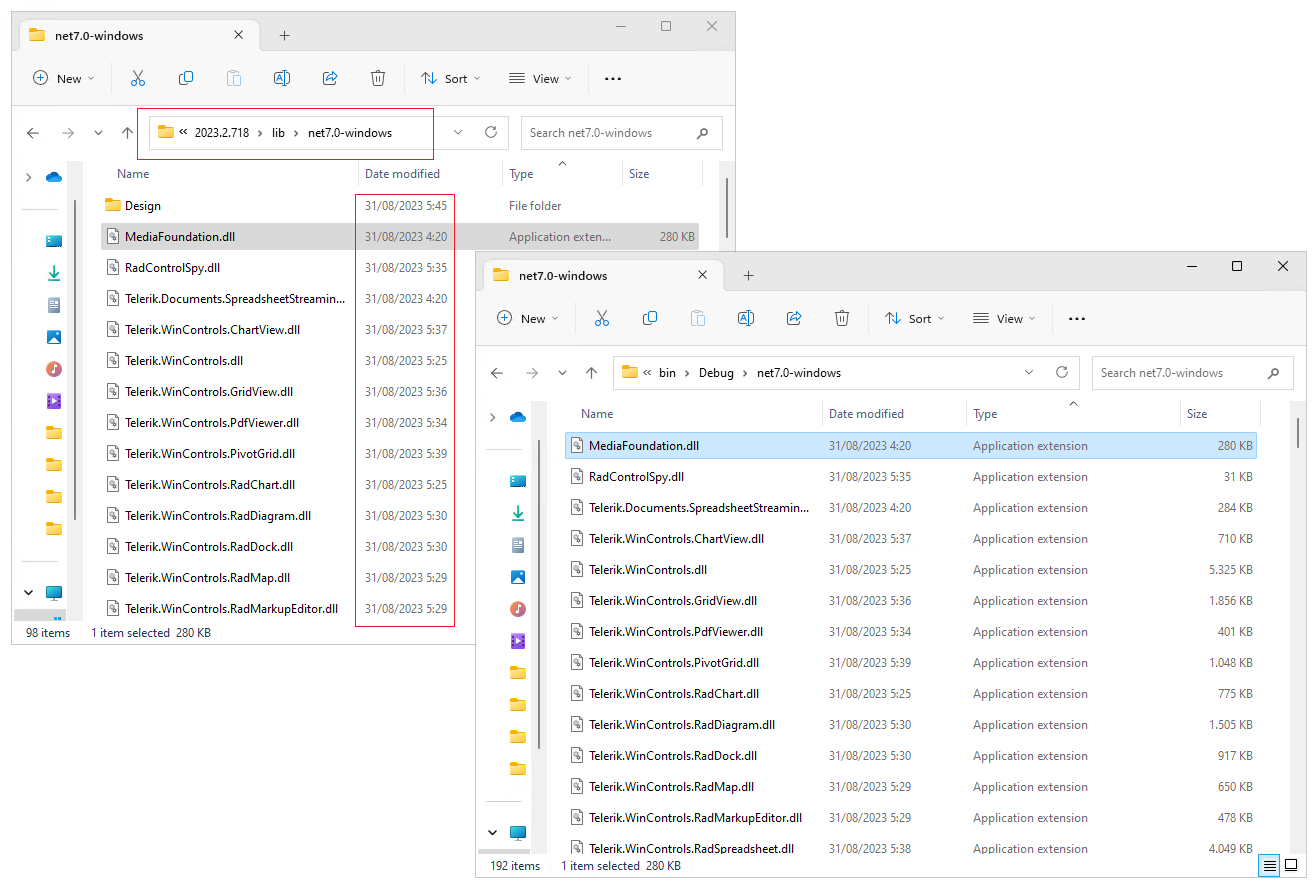The image size is (1316, 890).
Task: Click the bin breadcrumb in the address bar
Action: pyautogui.click(x=667, y=373)
